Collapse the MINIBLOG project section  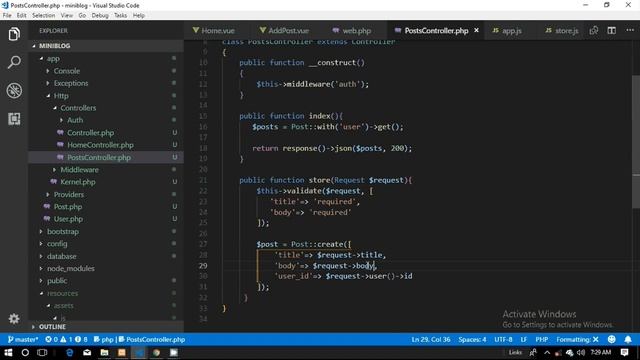[x=34, y=46]
